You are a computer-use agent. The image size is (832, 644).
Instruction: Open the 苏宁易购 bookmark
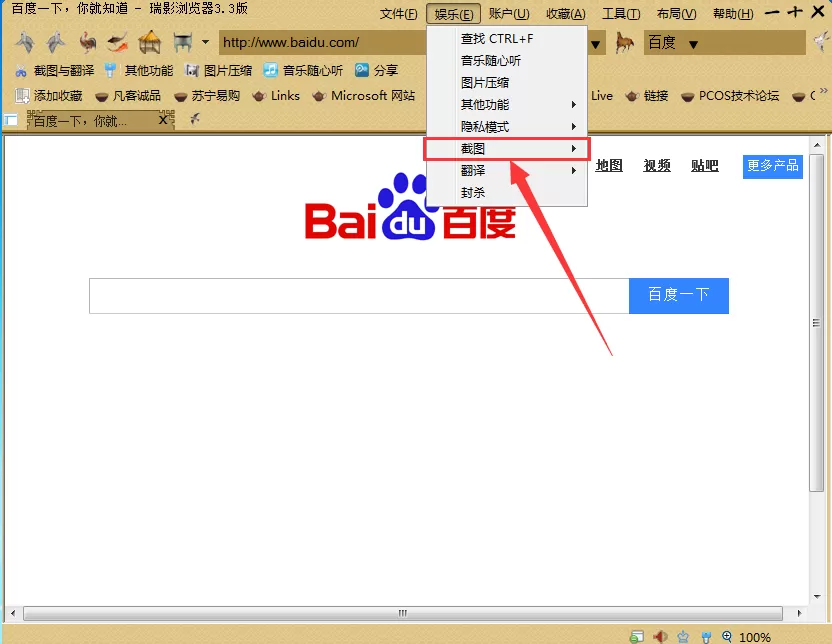207,96
